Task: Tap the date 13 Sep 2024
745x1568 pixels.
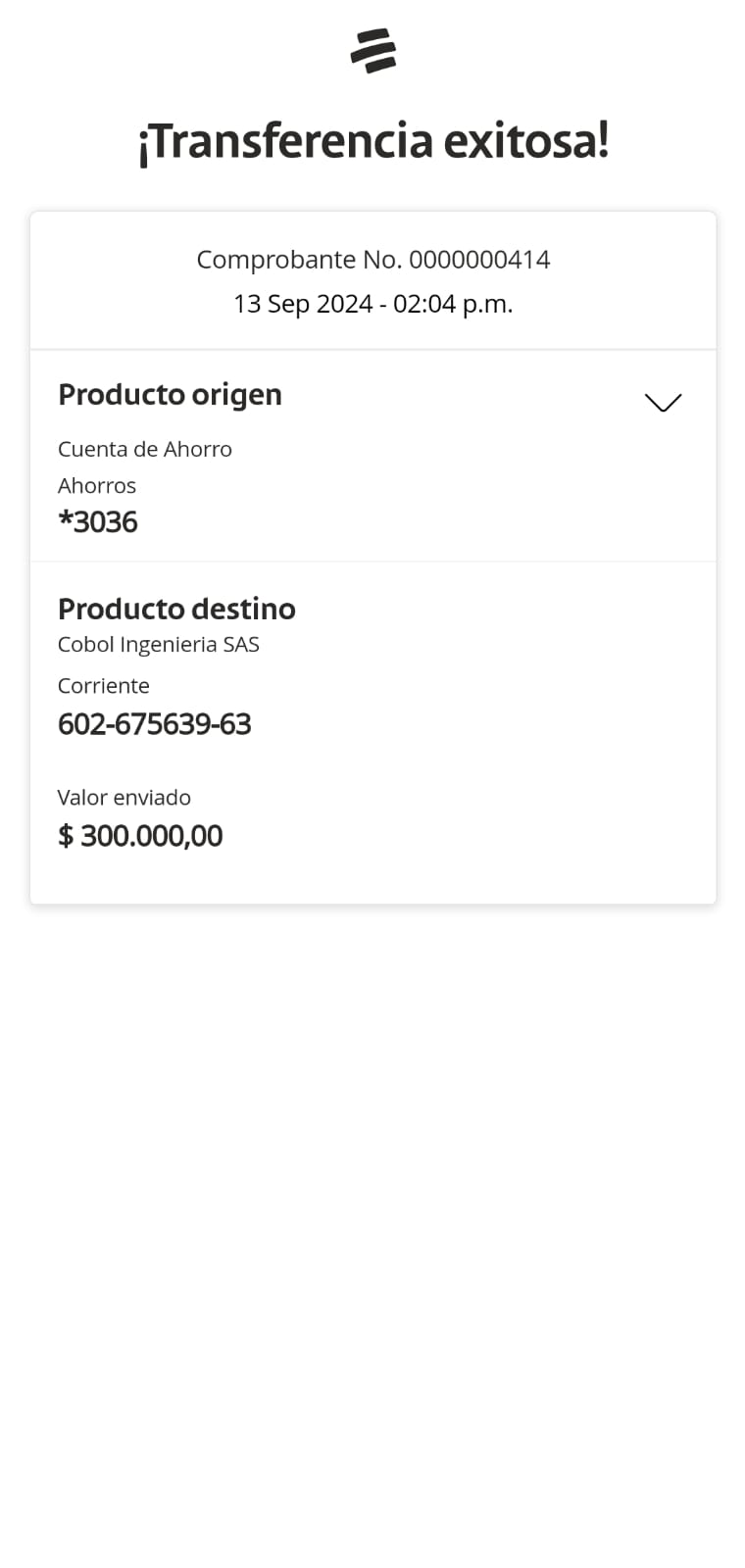Action: coord(302,304)
